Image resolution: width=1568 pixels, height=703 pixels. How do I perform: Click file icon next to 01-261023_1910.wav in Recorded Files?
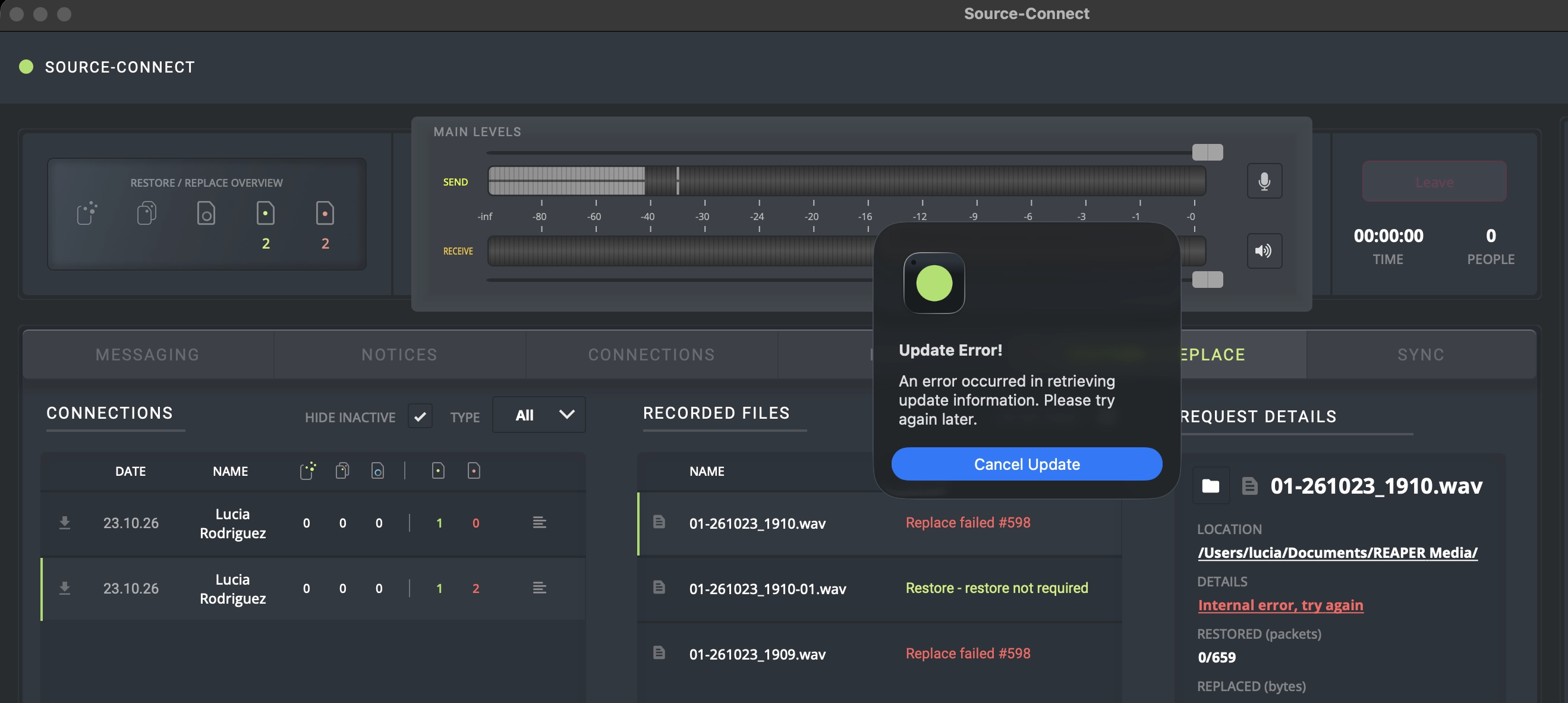659,522
